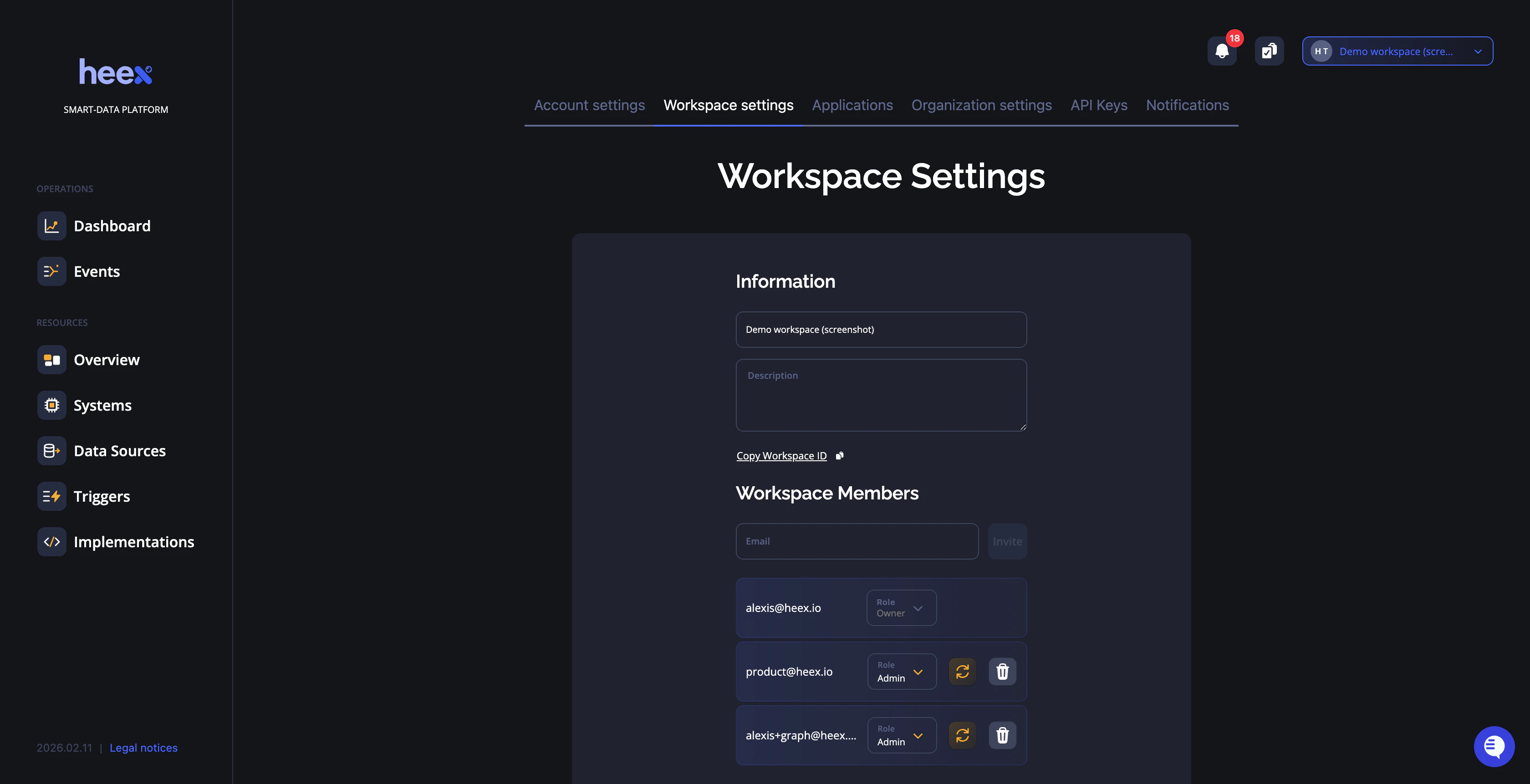Change role dropdown for product@heex.io
The width and height of the screenshot is (1530, 784).
[x=901, y=672]
